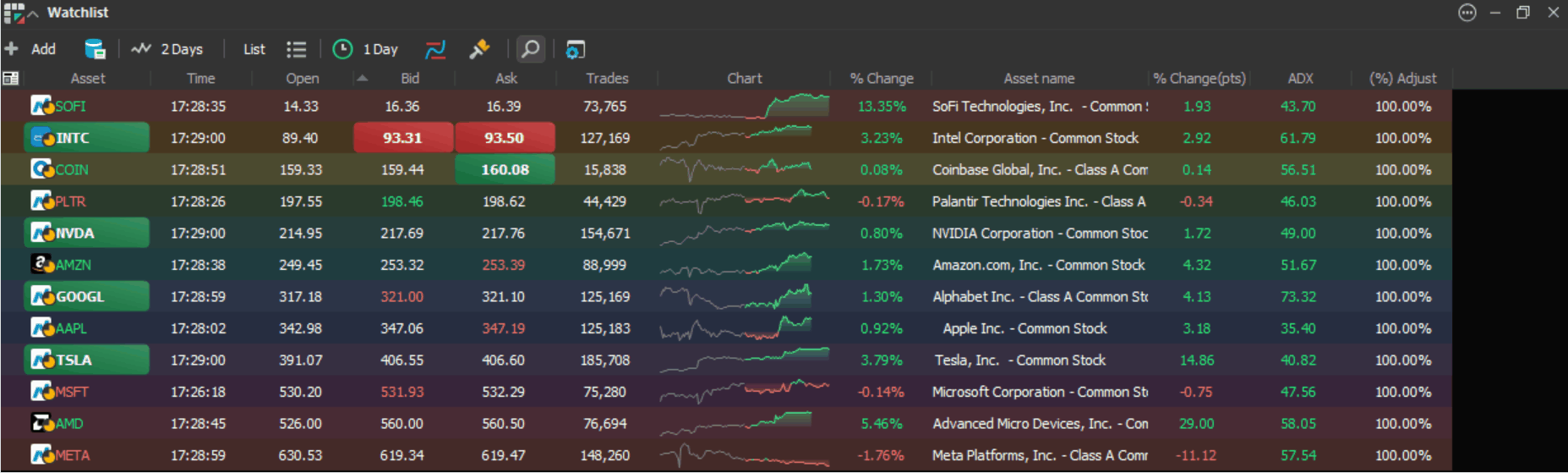Open the SOFI sparkline chart
Screen dimensions: 1568x473
point(744,106)
